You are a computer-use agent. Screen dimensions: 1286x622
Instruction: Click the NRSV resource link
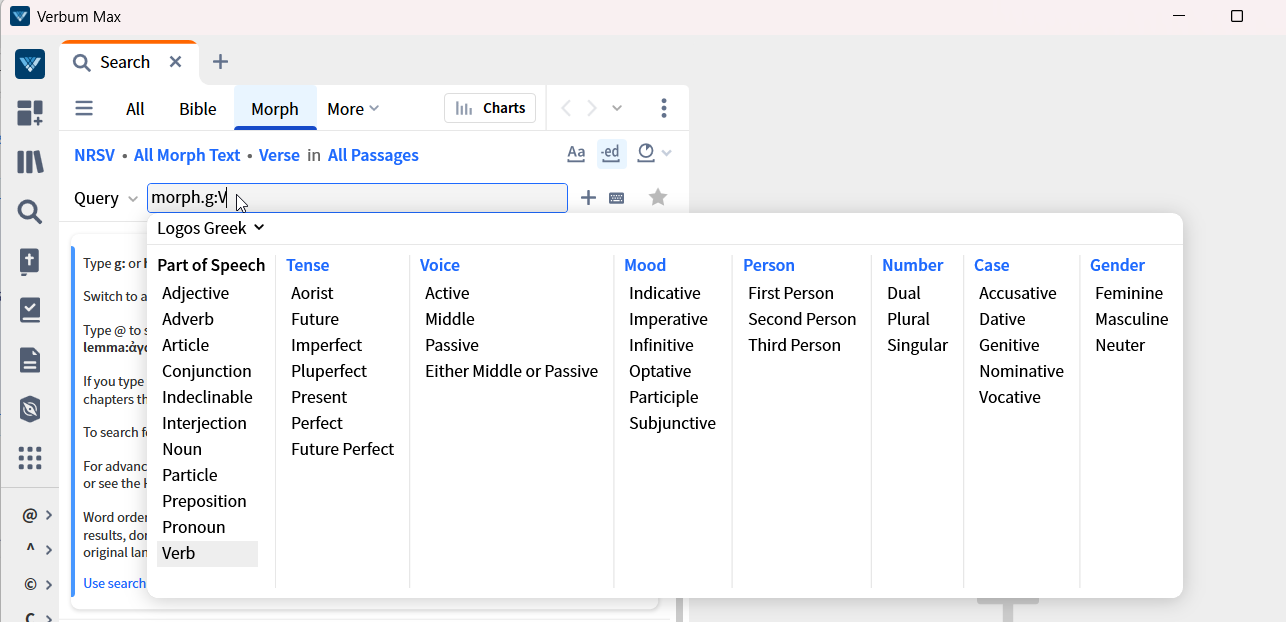(x=94, y=155)
